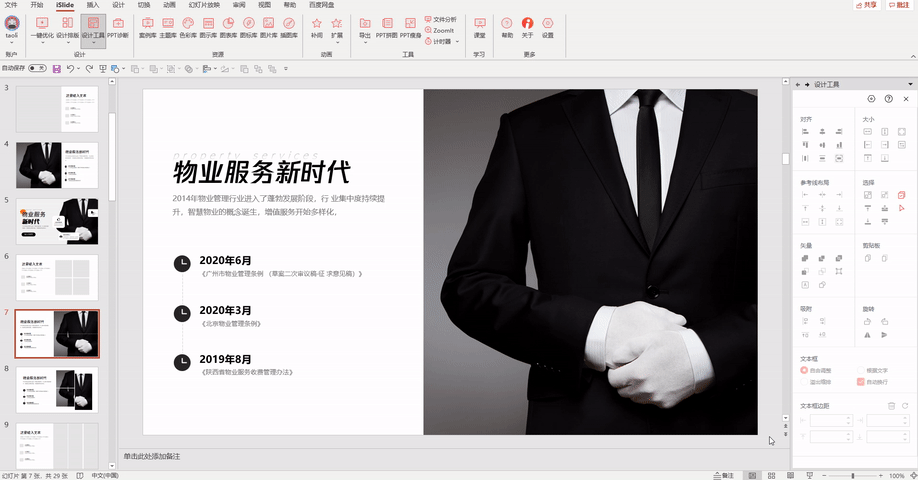Viewport: 918px width, 480px height.
Task: Toggle the 自动换行 checkbox
Action: 859,382
